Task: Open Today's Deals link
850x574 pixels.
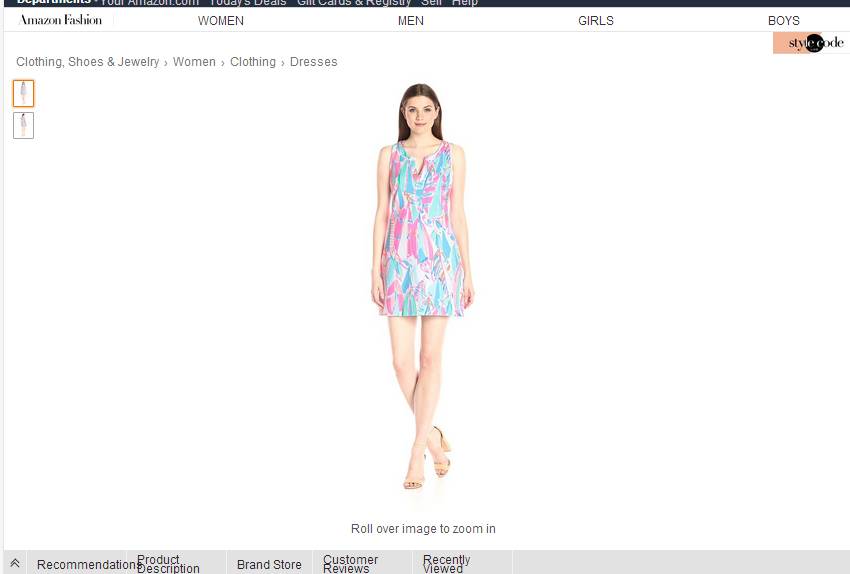Action: pyautogui.click(x=248, y=3)
